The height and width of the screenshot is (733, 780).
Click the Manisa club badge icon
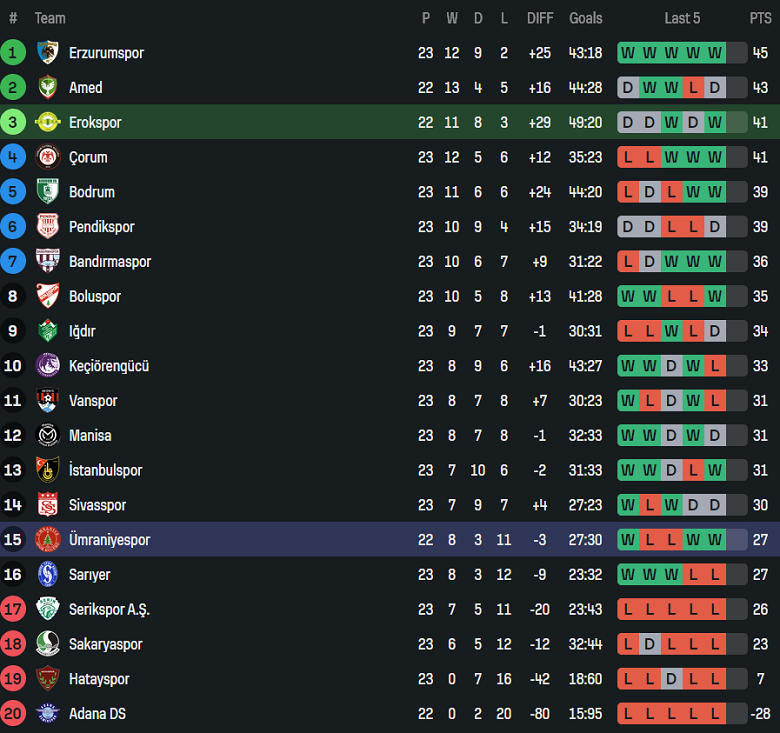pos(48,436)
